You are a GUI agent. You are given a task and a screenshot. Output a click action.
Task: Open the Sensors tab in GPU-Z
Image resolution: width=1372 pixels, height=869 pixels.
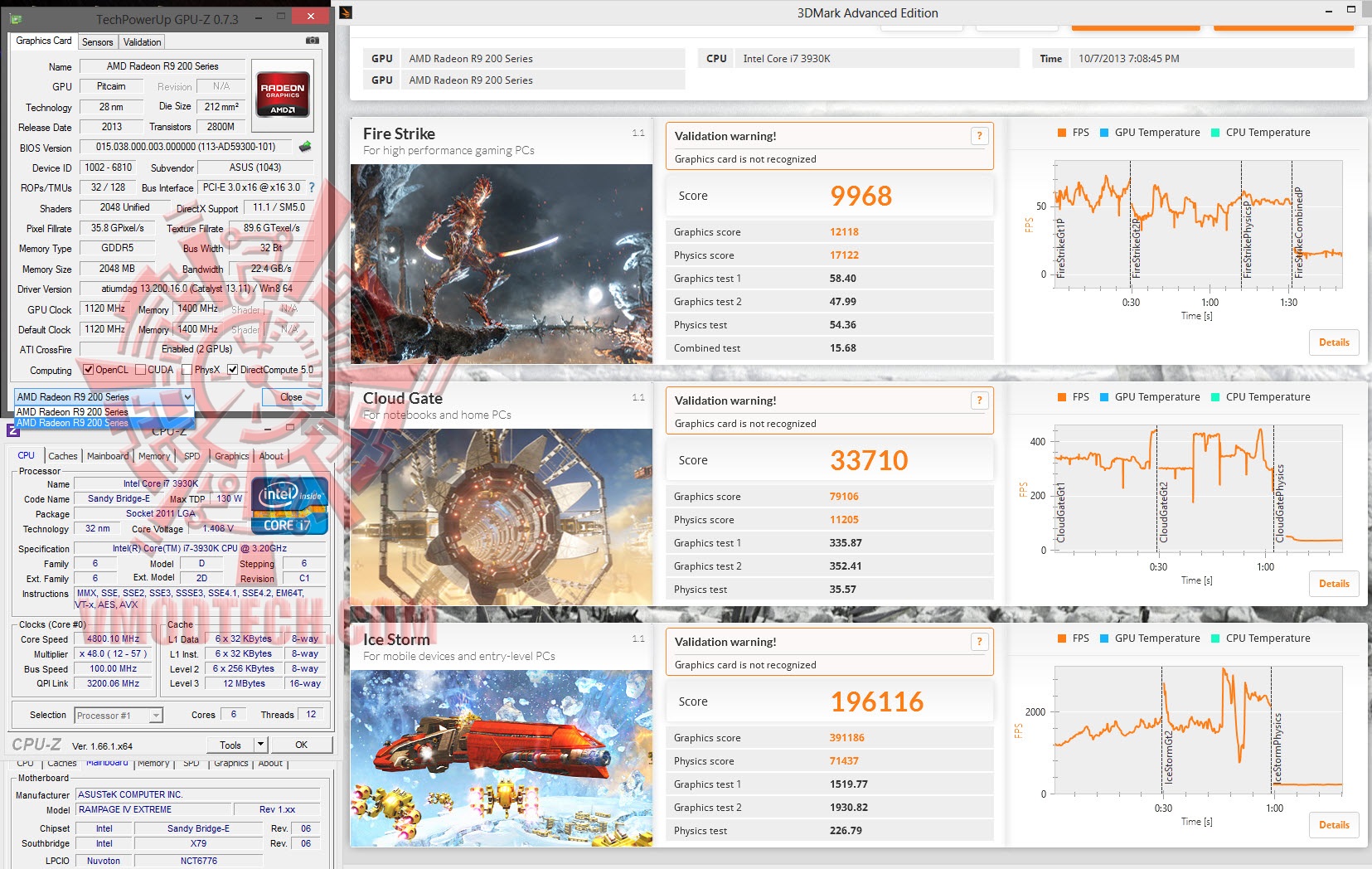(x=98, y=42)
